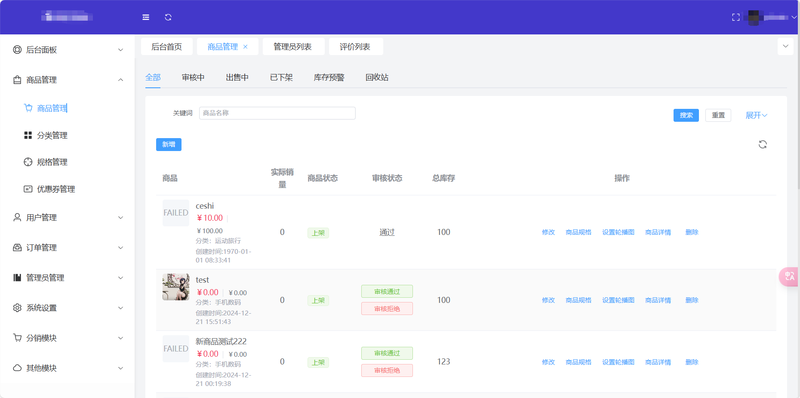Select the 已下架 filter tab
Screen dimensions: 800x398
coord(281,78)
